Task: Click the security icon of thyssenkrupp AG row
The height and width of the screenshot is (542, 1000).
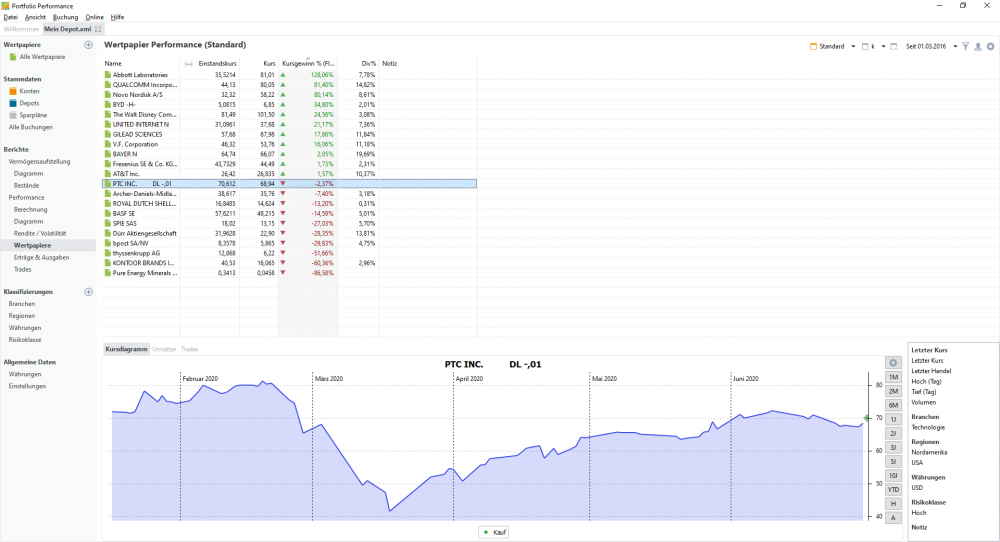Action: point(108,253)
